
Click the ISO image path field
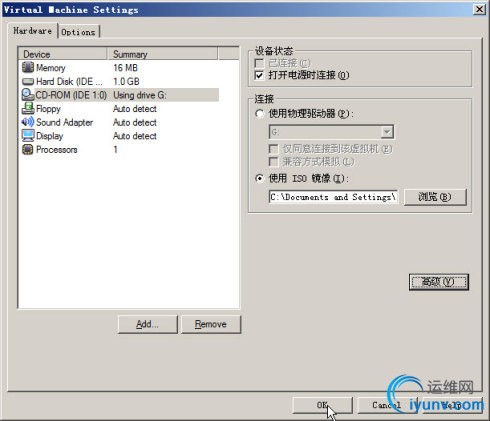pos(333,197)
